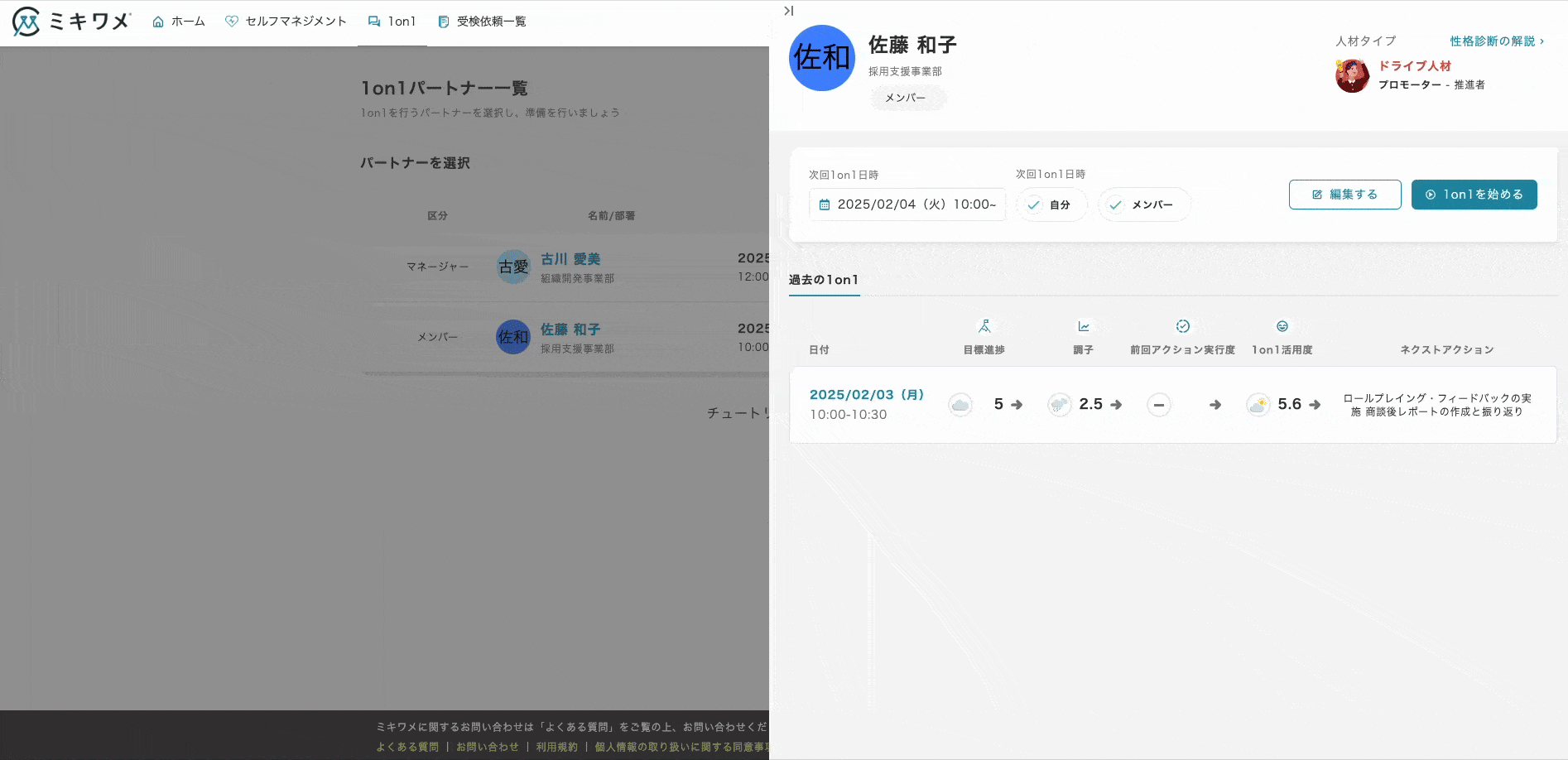Open 性格診断の解説 chevron link
This screenshot has width=1568, height=760.
point(1497,41)
